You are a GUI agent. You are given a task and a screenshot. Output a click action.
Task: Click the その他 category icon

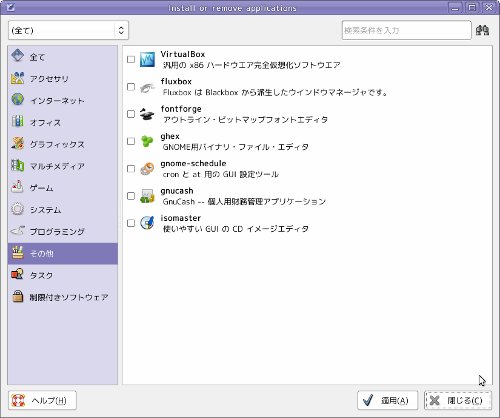tap(18, 253)
